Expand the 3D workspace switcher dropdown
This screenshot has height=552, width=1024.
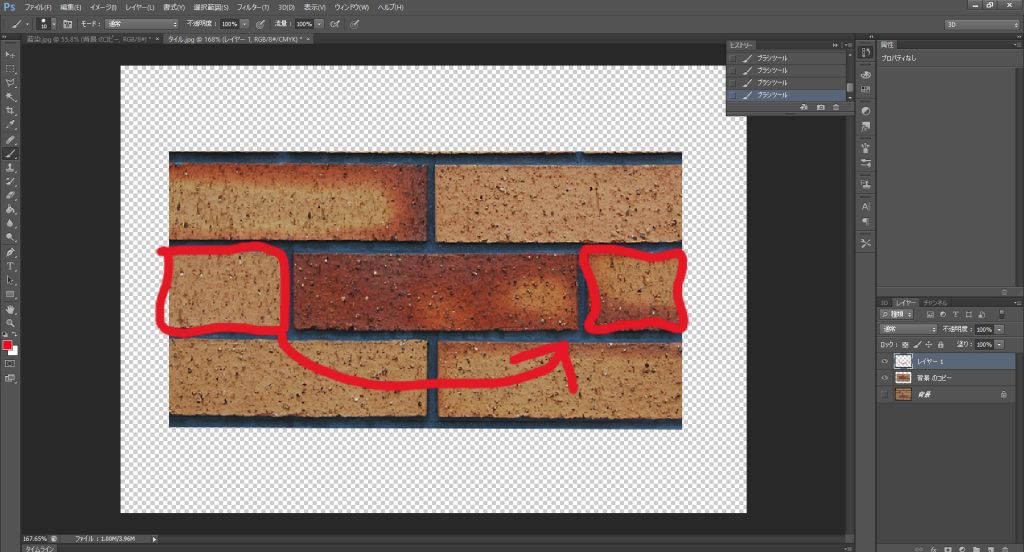coord(980,22)
